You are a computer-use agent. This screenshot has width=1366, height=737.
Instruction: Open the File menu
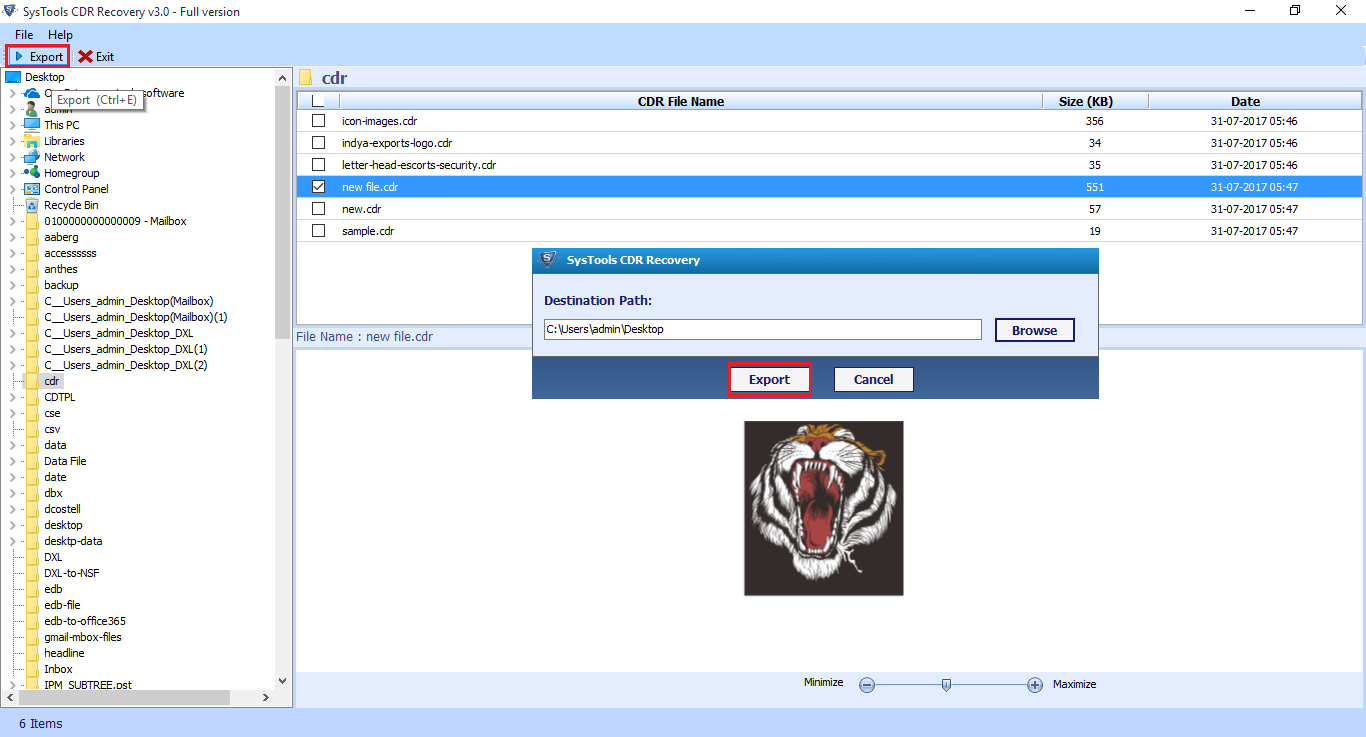23,34
